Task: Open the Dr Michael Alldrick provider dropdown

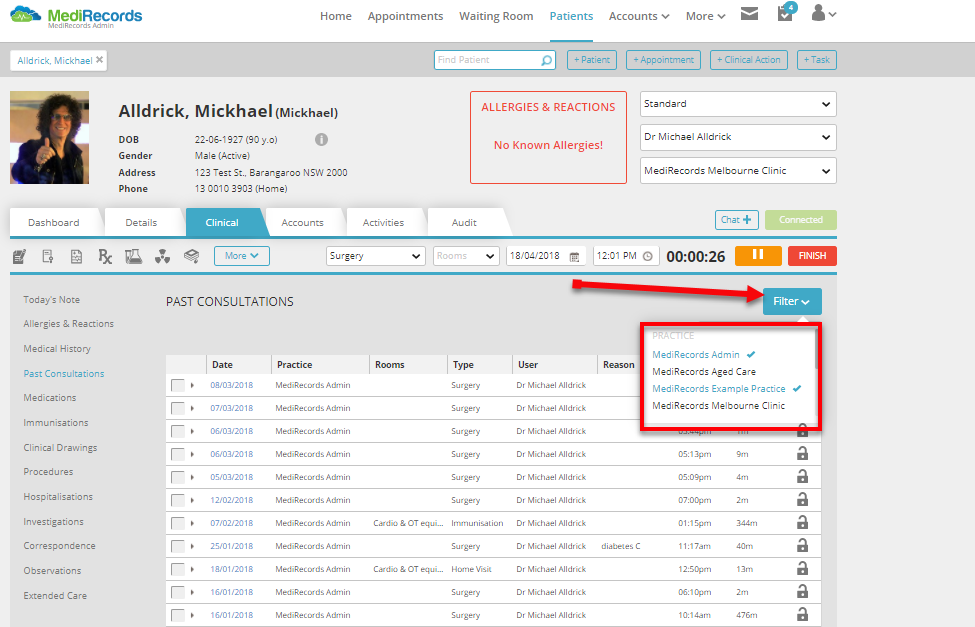Action: pos(738,137)
